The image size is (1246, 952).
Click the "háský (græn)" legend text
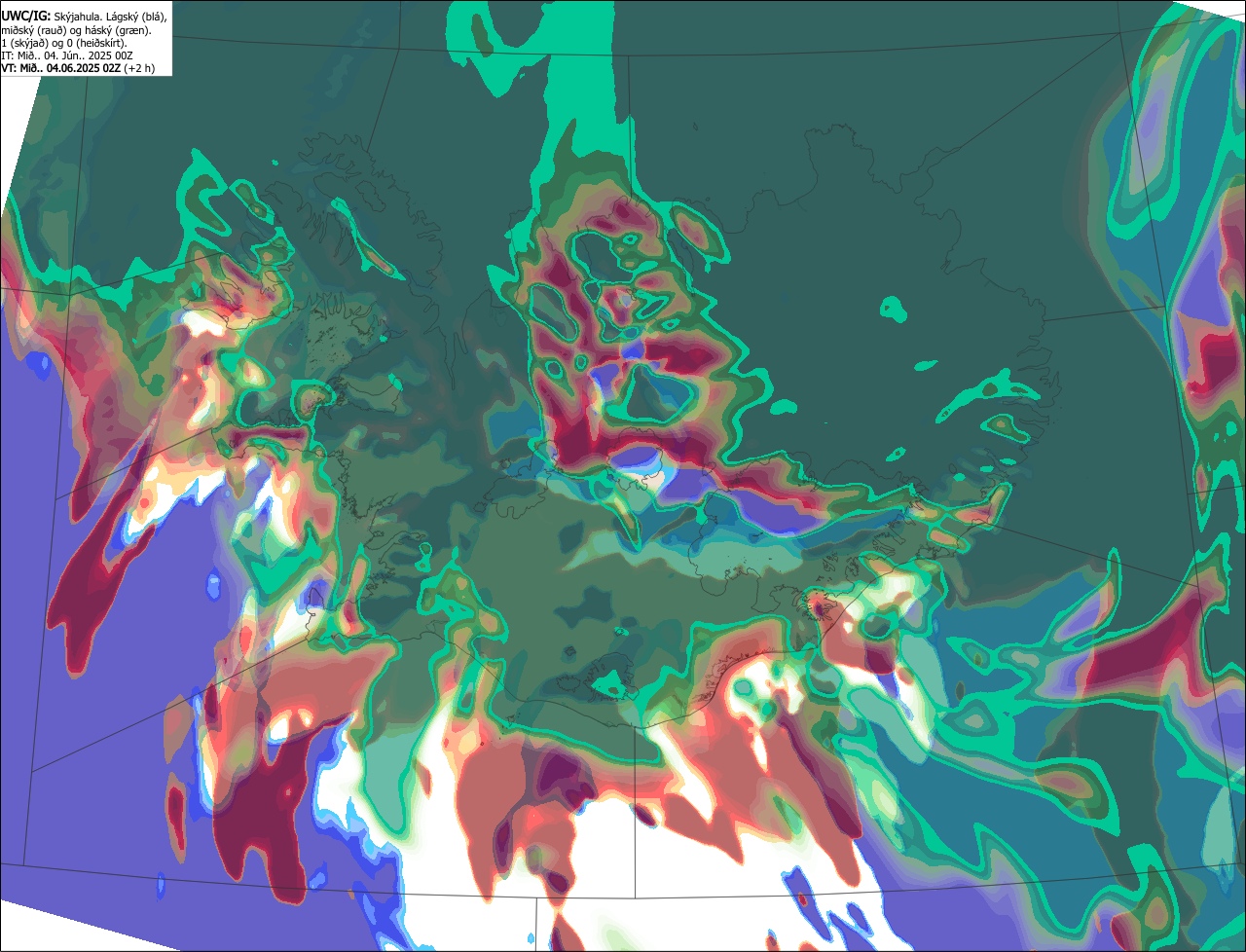point(117,30)
